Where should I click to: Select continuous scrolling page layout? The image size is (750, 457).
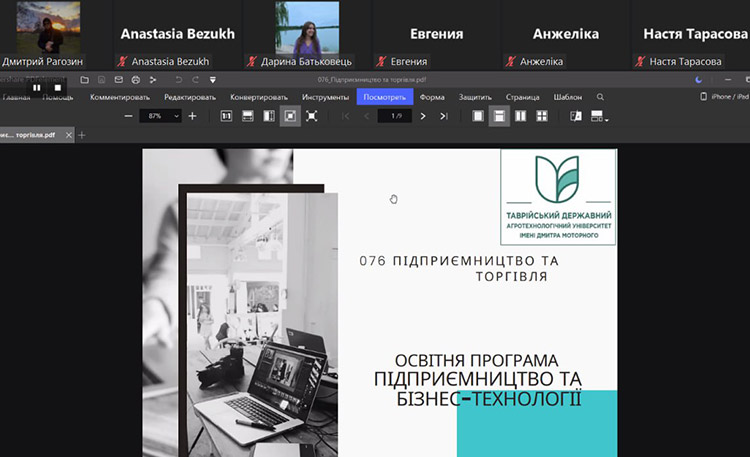(499, 116)
